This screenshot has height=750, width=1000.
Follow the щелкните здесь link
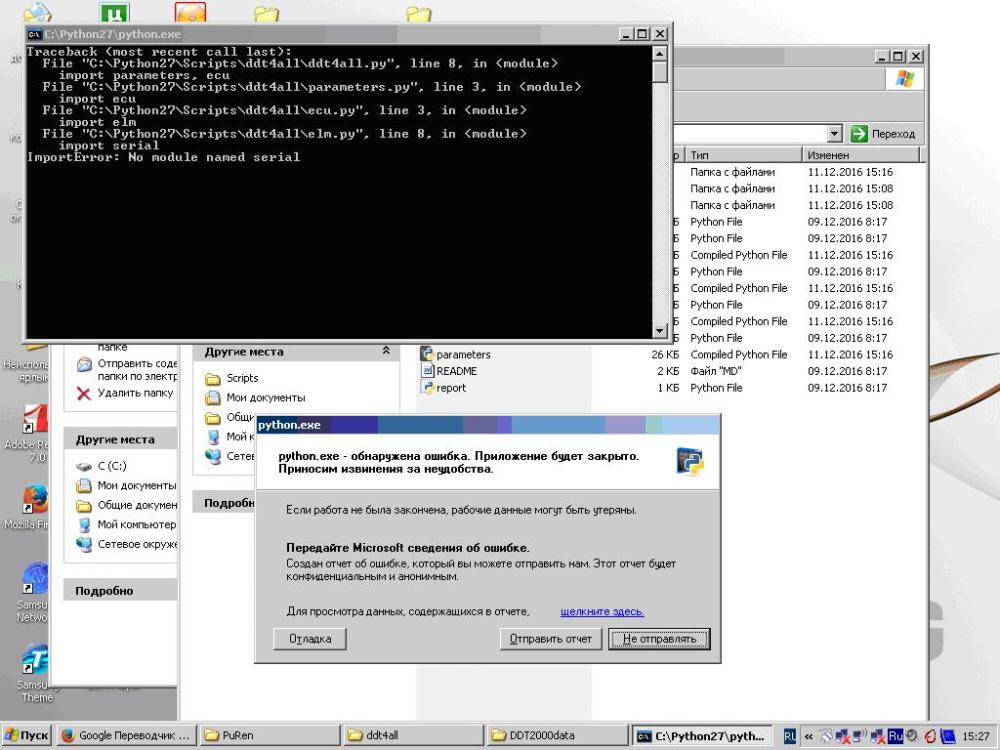click(602, 612)
